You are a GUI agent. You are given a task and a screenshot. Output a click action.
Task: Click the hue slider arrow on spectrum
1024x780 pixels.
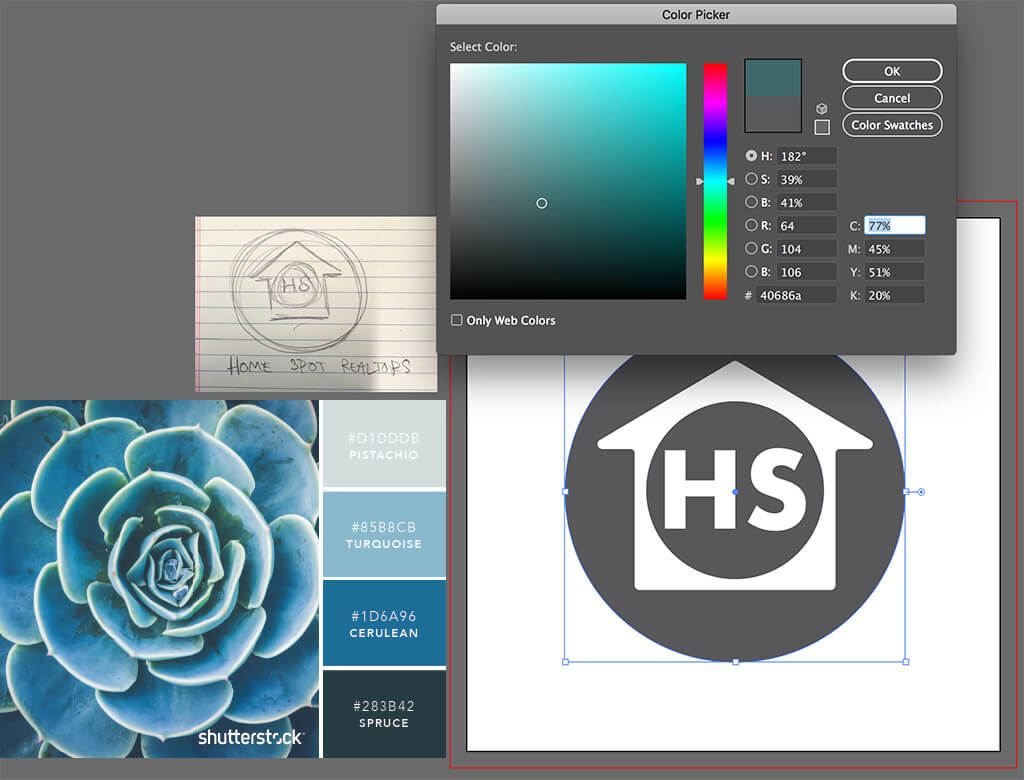[699, 182]
